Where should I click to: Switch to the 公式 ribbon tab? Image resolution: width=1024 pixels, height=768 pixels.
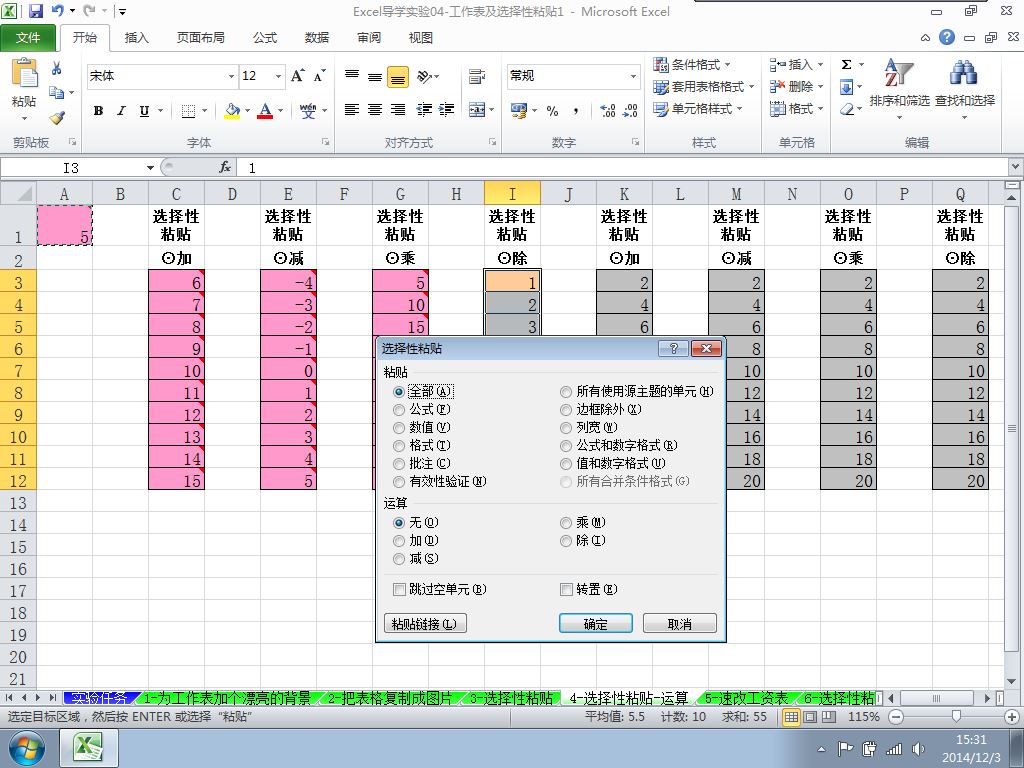[264, 38]
